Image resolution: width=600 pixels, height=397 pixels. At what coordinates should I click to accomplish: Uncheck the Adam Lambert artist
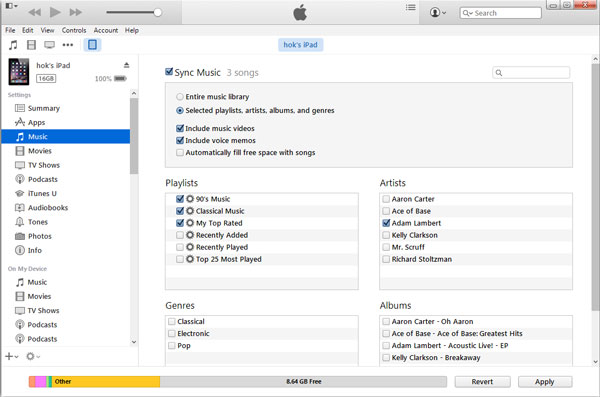[386, 223]
